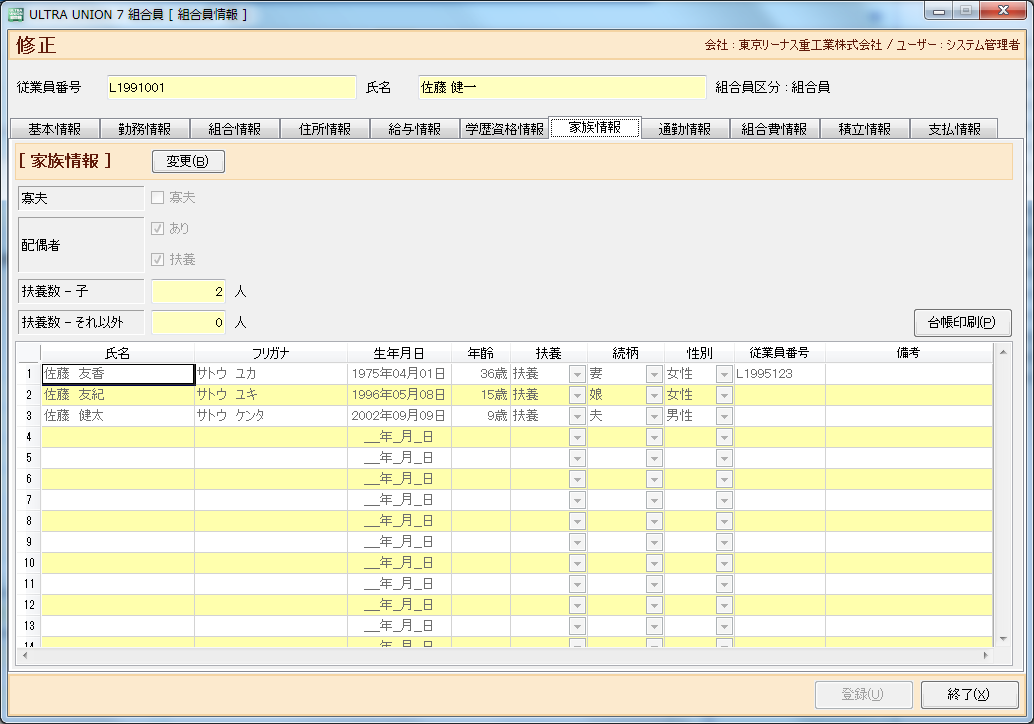Click furigana cell サトウ ユカ
The height and width of the screenshot is (724, 1034).
(x=271, y=374)
